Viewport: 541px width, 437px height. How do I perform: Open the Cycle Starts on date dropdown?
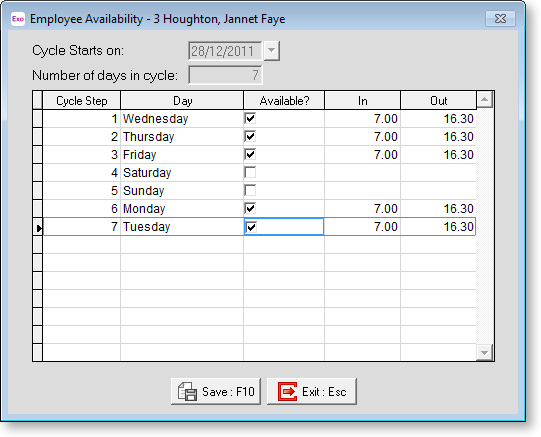pos(272,51)
